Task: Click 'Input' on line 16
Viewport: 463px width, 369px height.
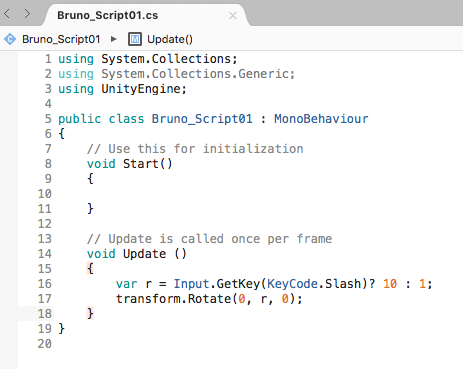Action: (191, 284)
